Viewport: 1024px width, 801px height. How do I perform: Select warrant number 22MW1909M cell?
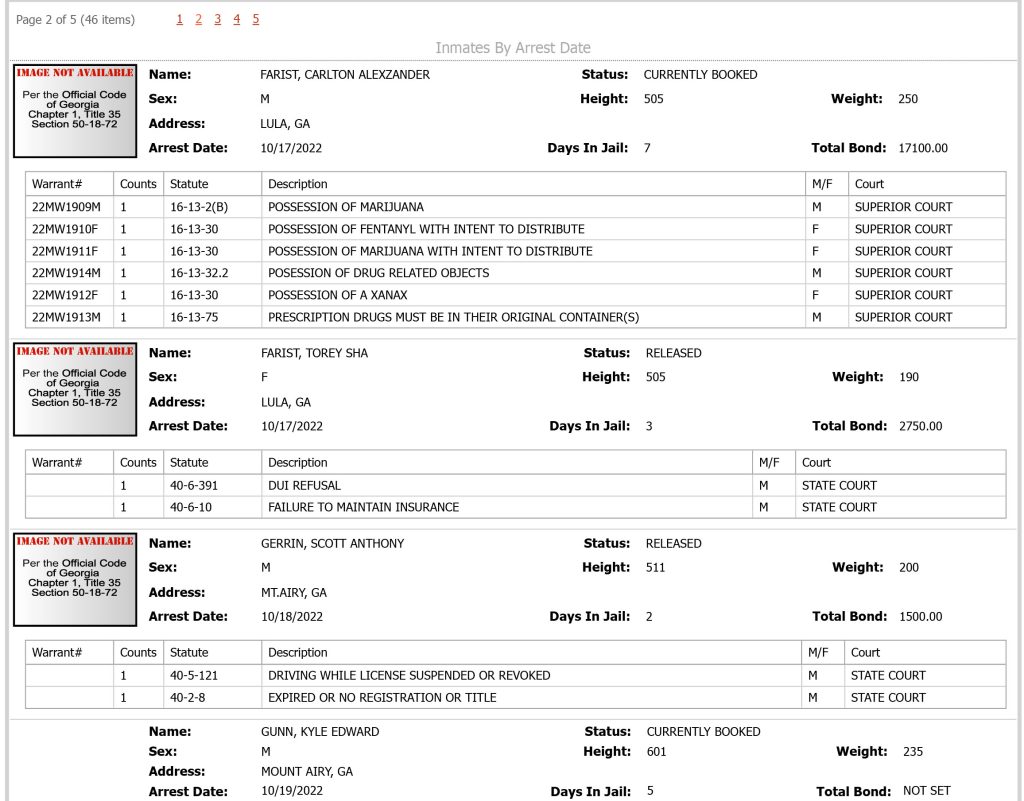[69, 207]
